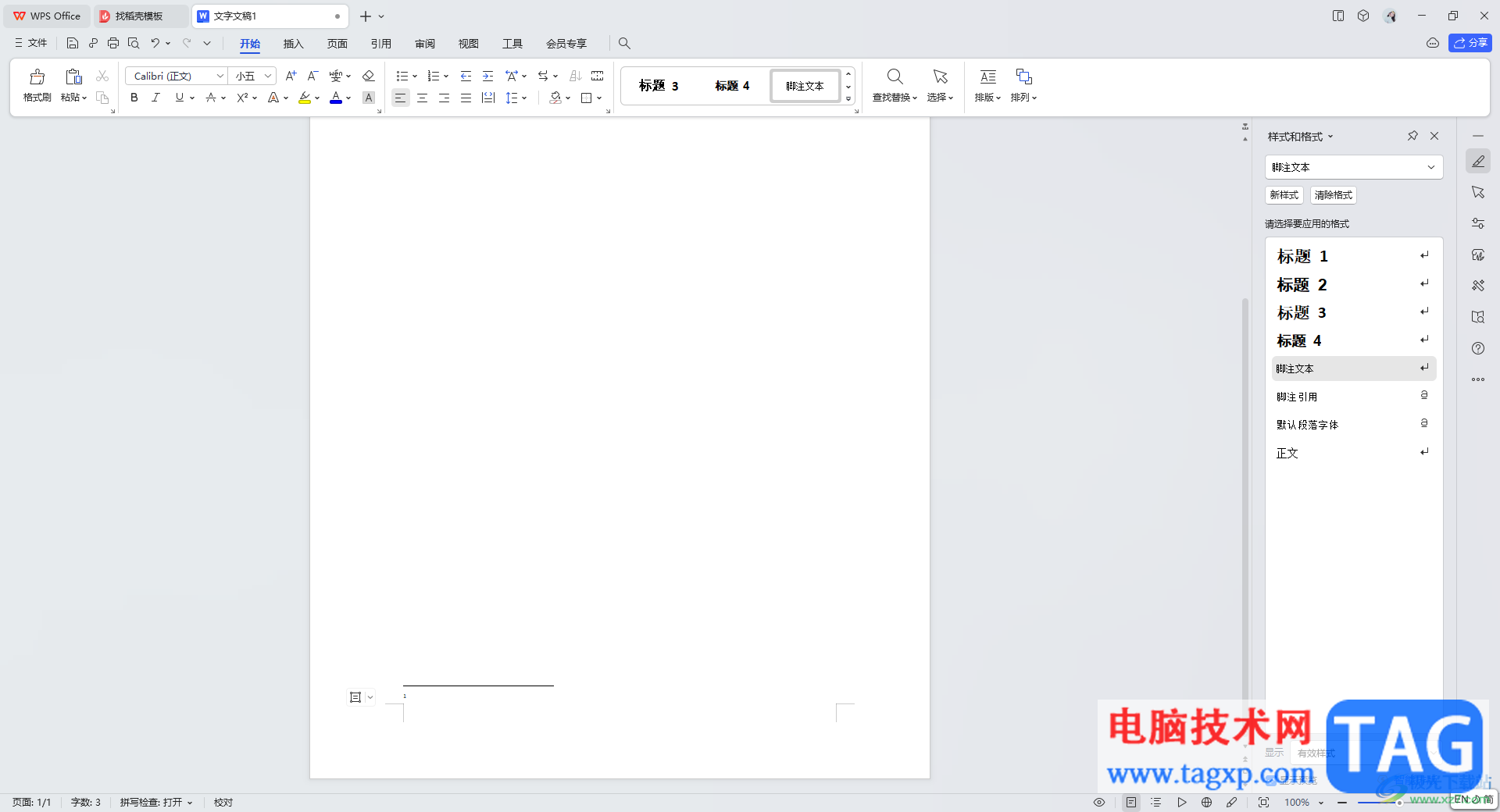Click the selection pane icon in the right sidebar
The image size is (1500, 812).
coord(1478,192)
